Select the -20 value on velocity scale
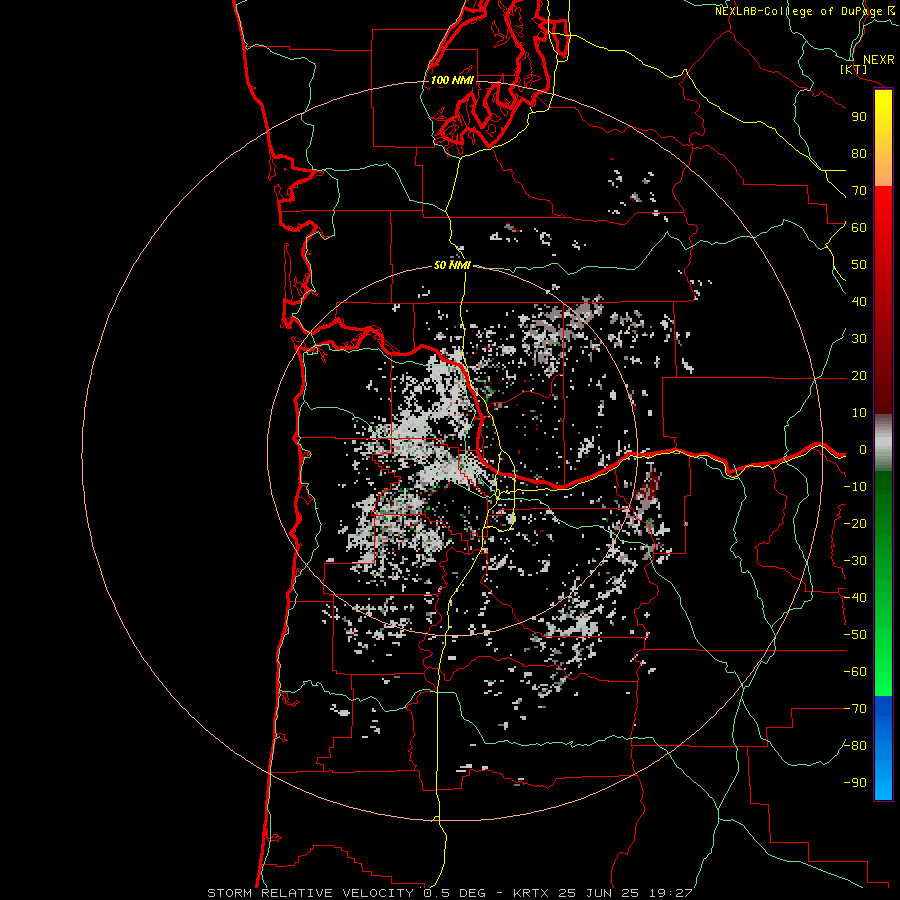 [855, 524]
